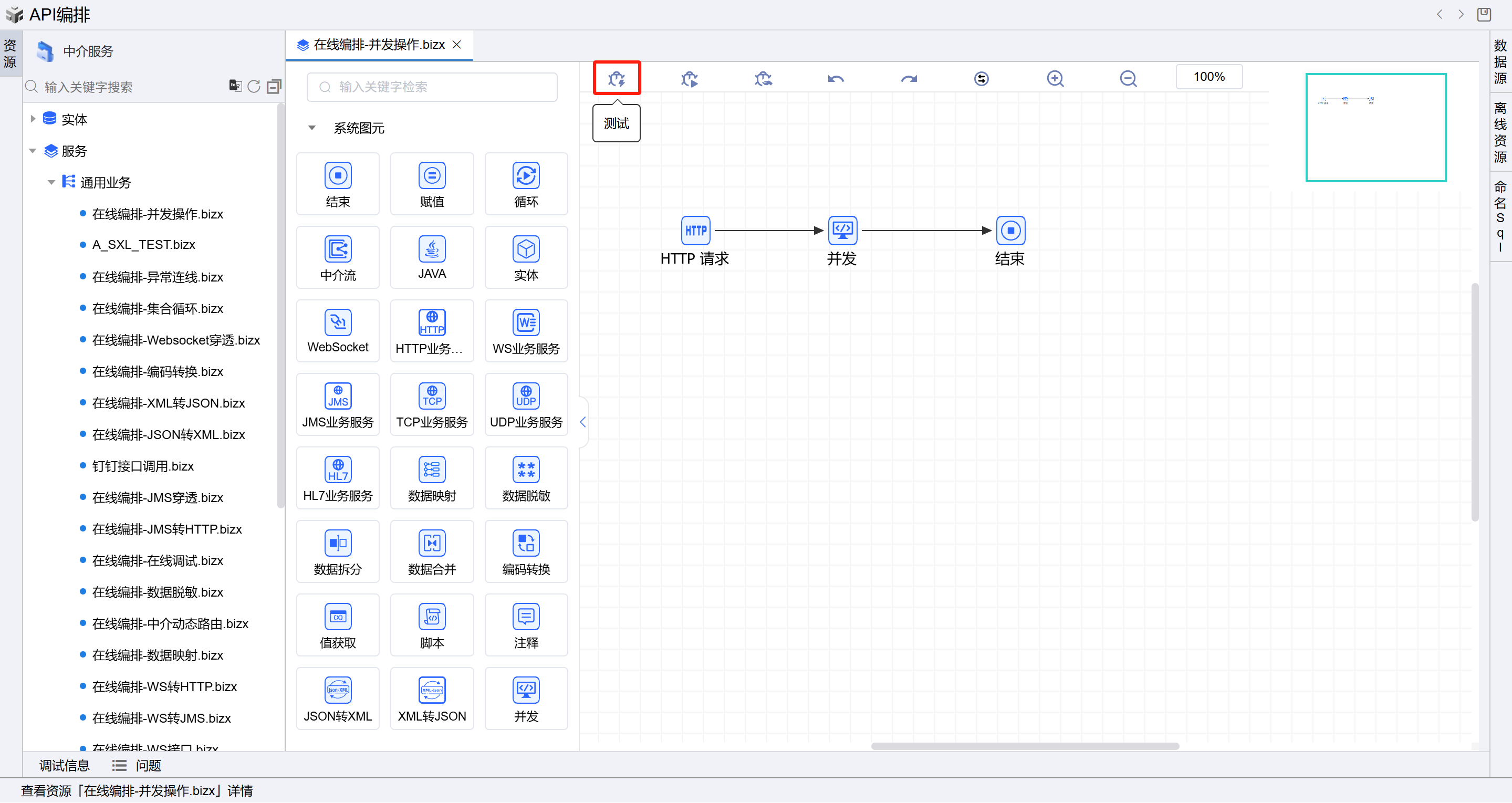1512x803 pixels.
Task: Collapse the 系统图元 section
Action: click(x=311, y=128)
